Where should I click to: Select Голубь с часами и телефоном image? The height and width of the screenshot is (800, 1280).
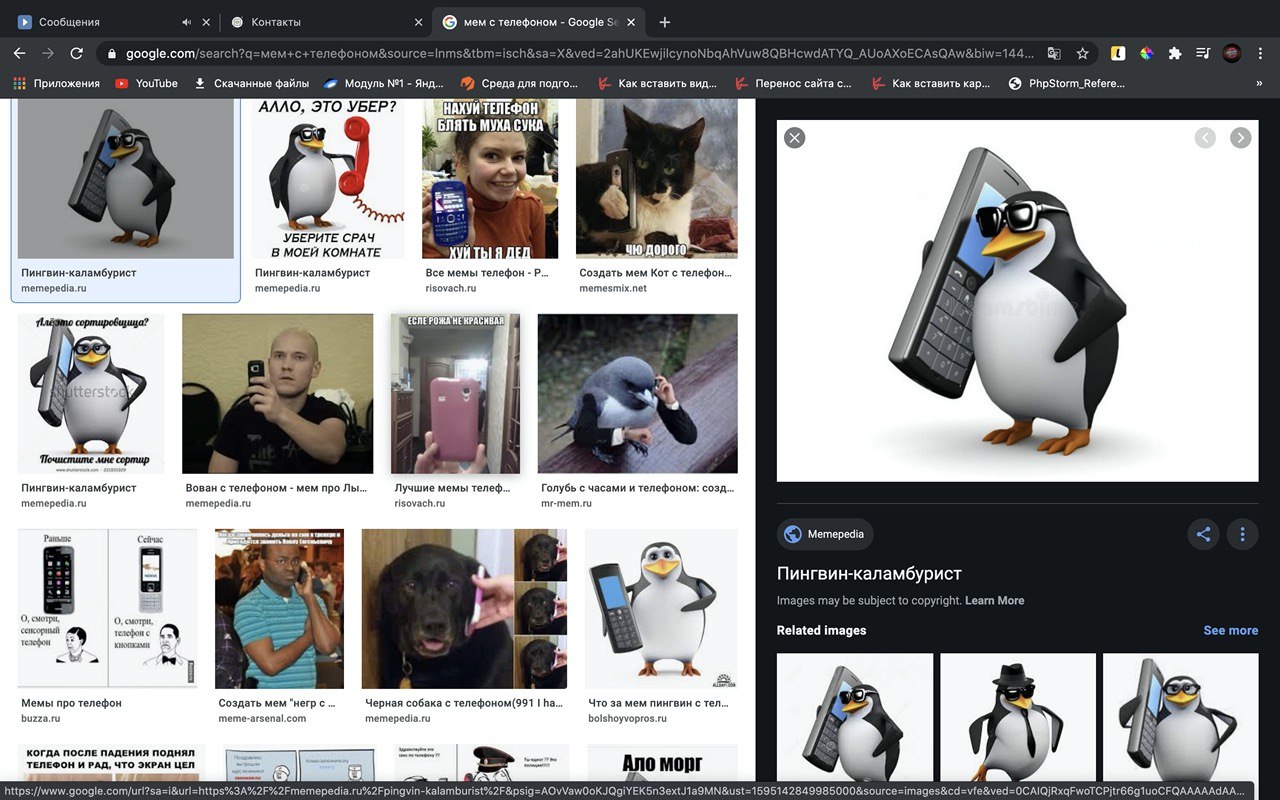click(x=638, y=393)
